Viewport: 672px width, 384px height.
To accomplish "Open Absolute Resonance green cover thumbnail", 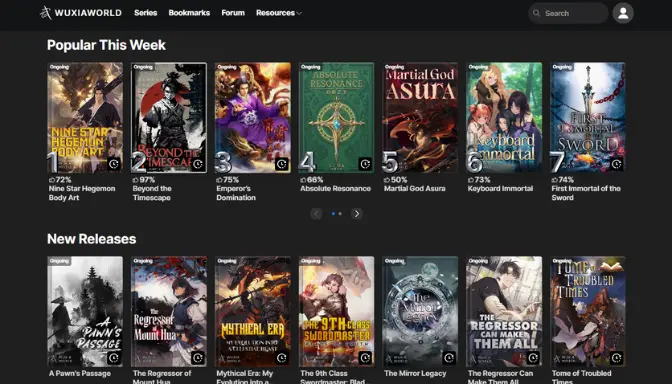I will tap(336, 117).
